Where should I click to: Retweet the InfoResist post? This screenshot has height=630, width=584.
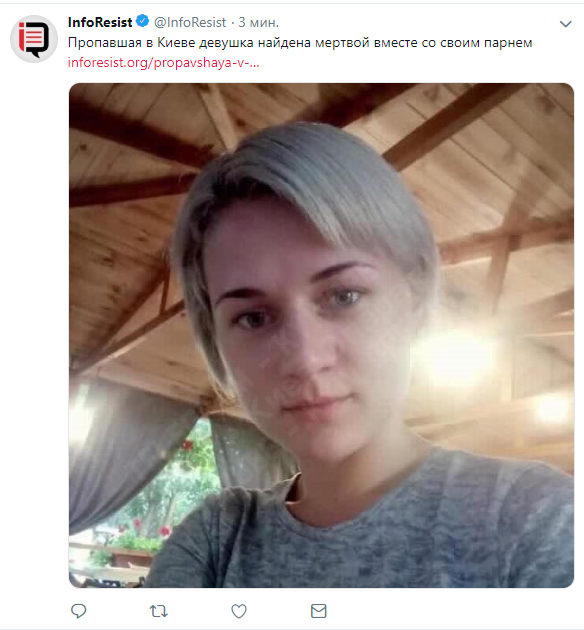(x=158, y=611)
